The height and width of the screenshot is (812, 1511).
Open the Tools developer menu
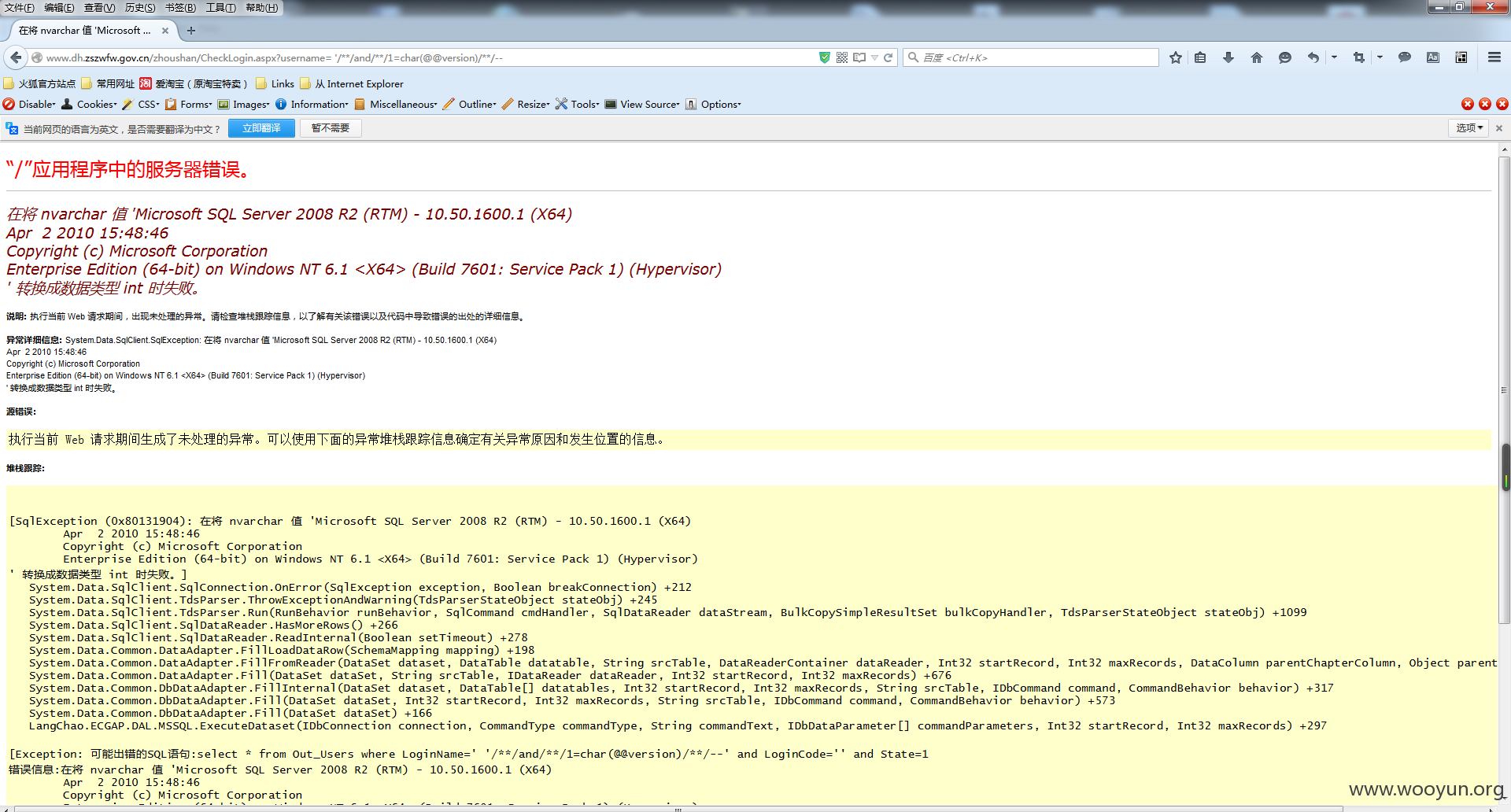[x=578, y=104]
